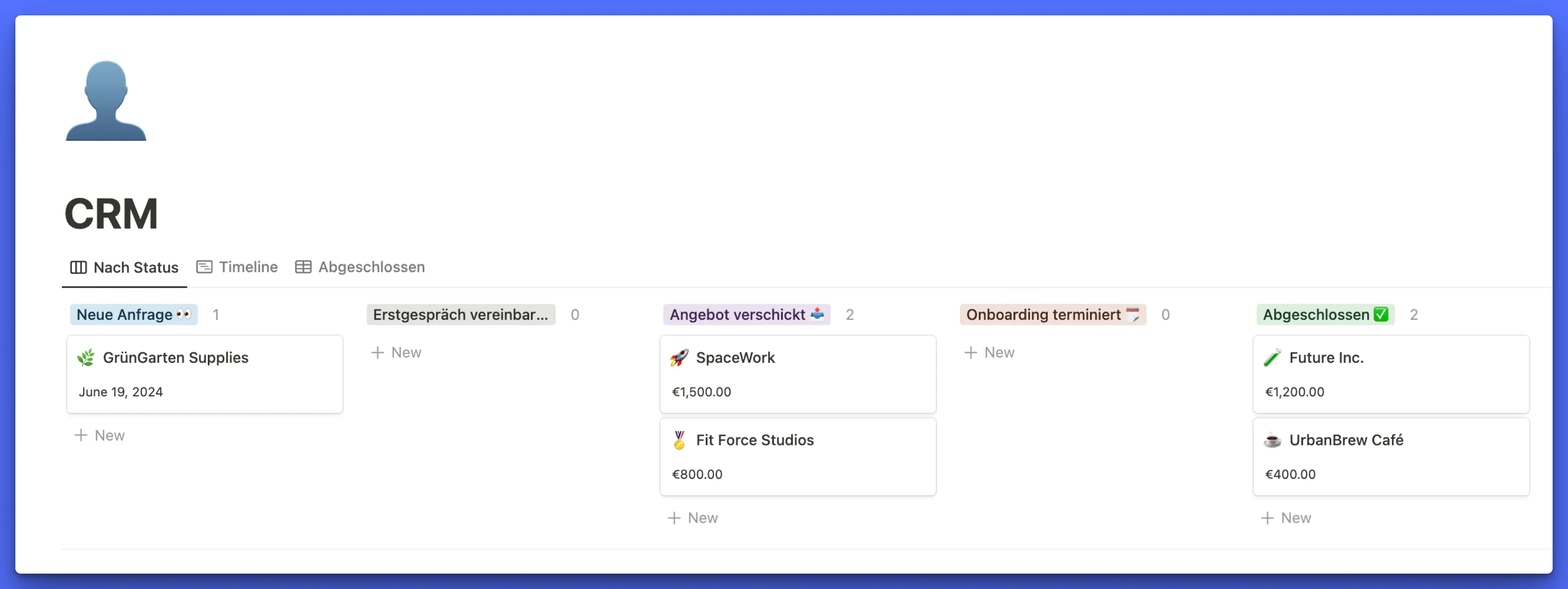Click the CRM page profile silhouette icon

(x=106, y=101)
